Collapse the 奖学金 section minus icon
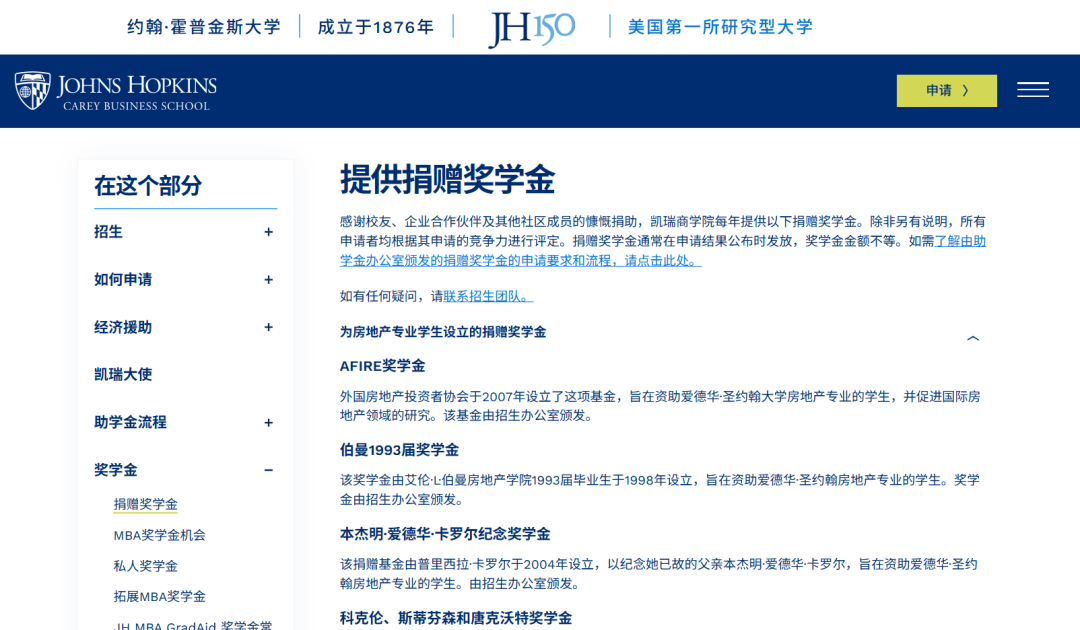The height and width of the screenshot is (630, 1080). [269, 470]
